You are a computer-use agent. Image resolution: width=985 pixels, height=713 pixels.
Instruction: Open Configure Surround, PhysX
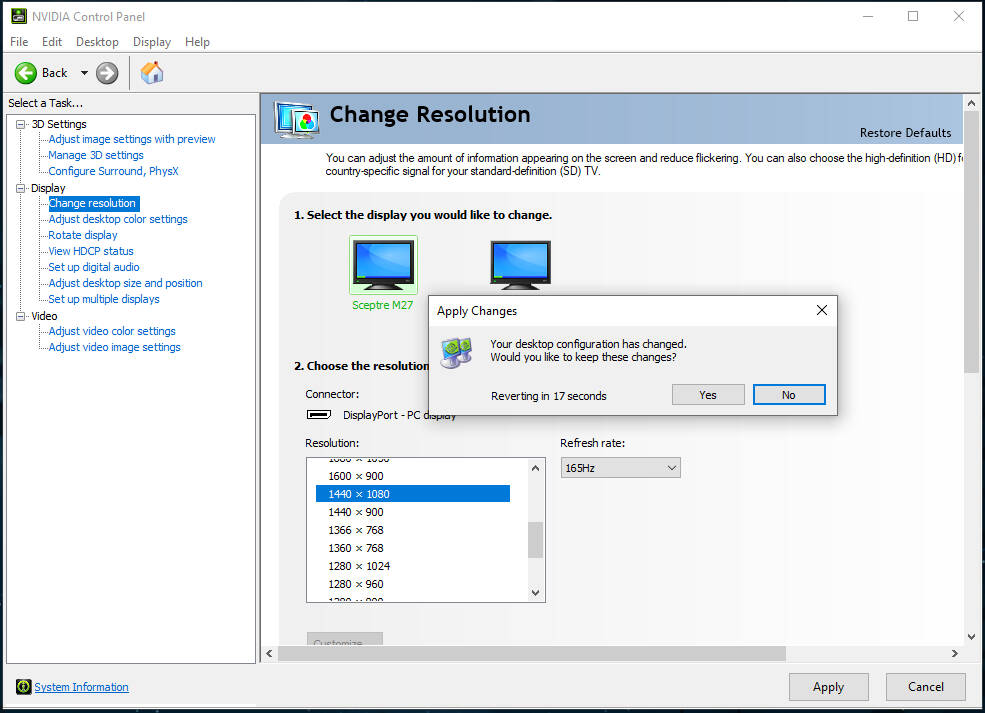point(113,171)
